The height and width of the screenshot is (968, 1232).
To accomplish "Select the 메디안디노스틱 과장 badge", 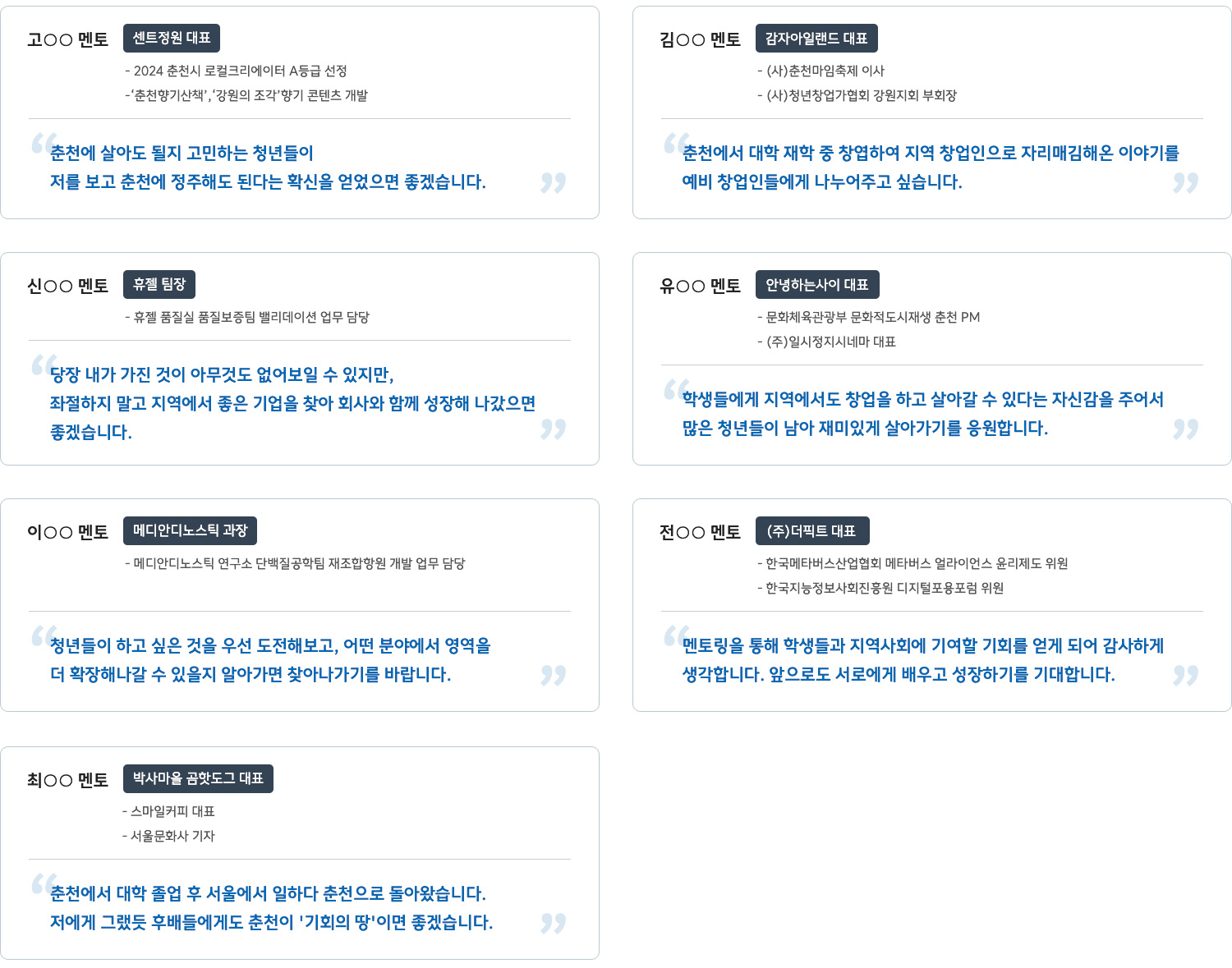I will pos(190,531).
